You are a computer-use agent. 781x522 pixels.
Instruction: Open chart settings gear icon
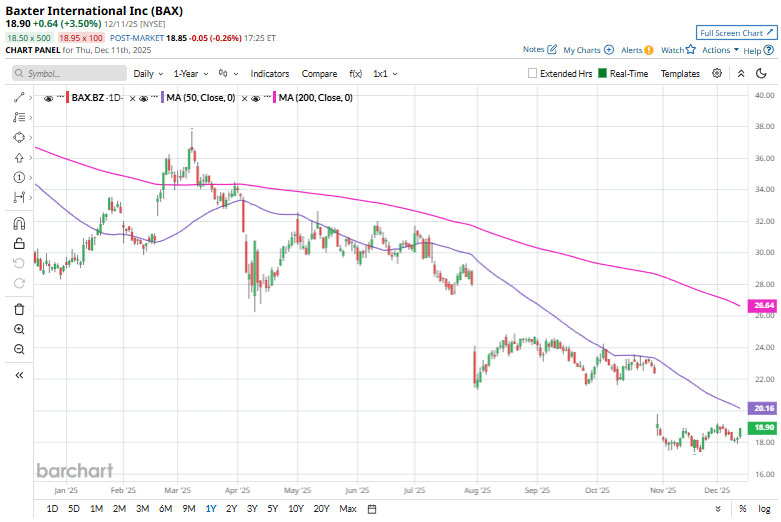click(717, 73)
